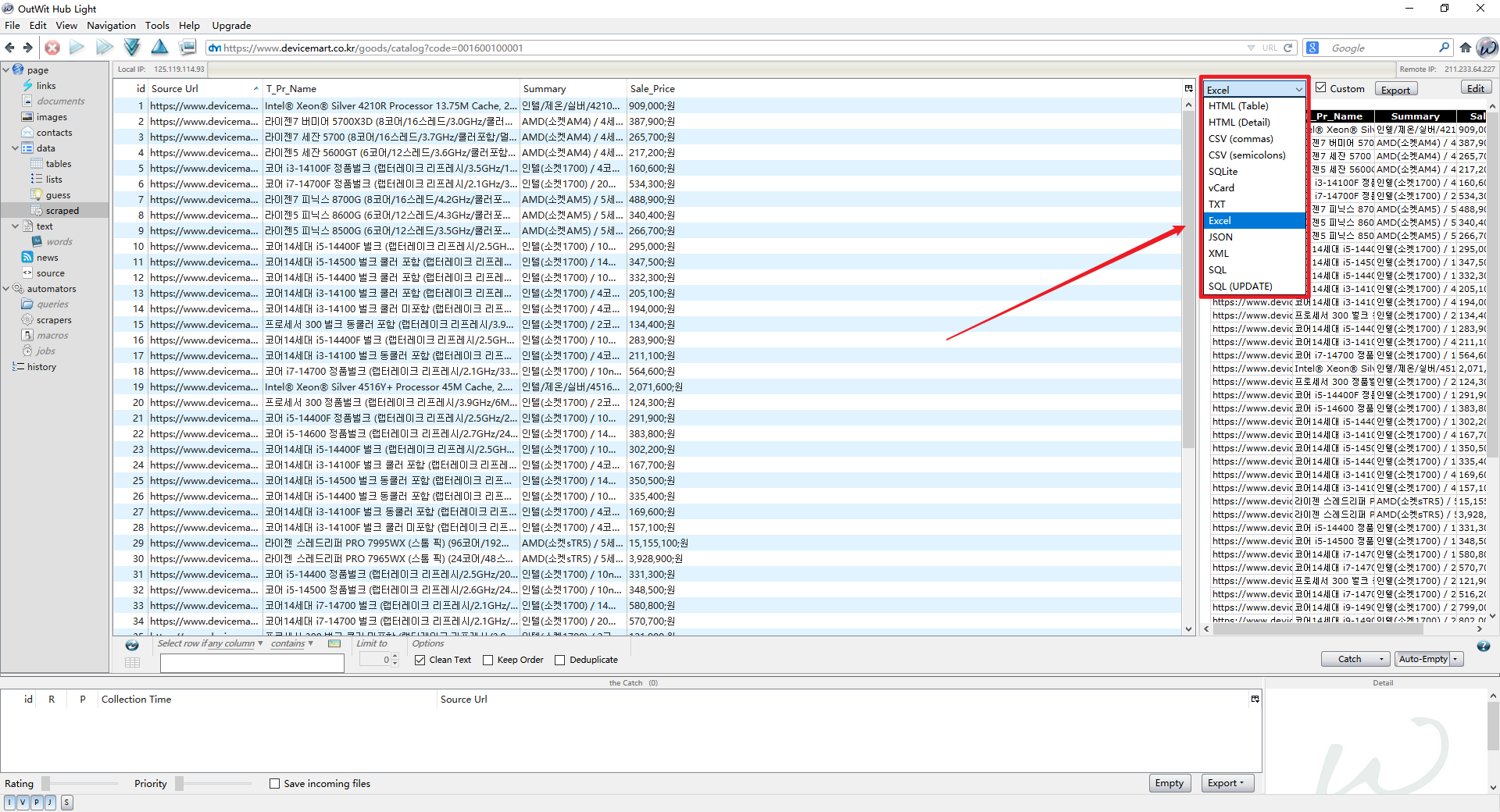Open the news view in the sidebar
Image resolution: width=1500 pixels, height=812 pixels.
point(47,258)
